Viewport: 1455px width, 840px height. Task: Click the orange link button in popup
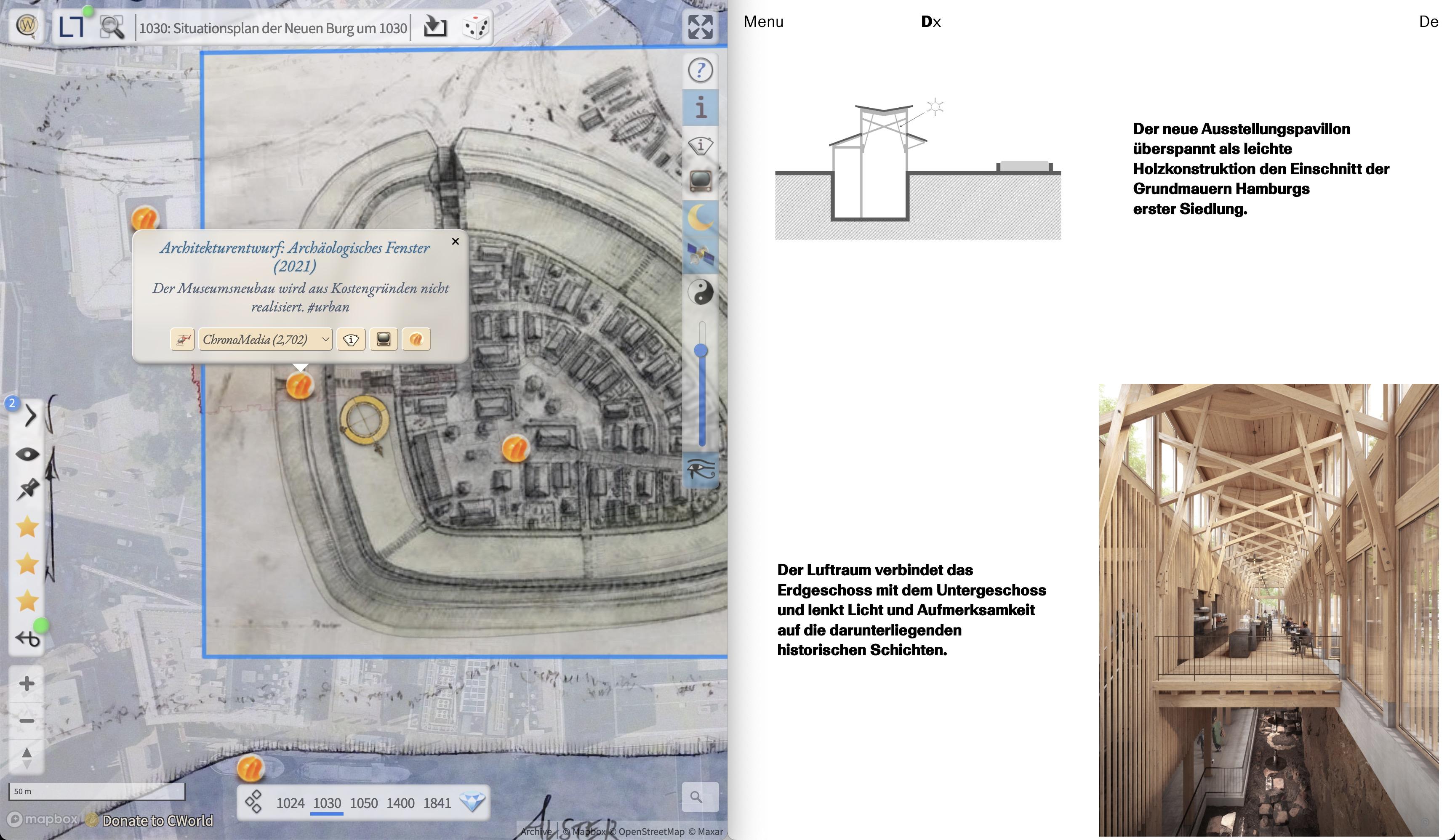[x=416, y=339]
